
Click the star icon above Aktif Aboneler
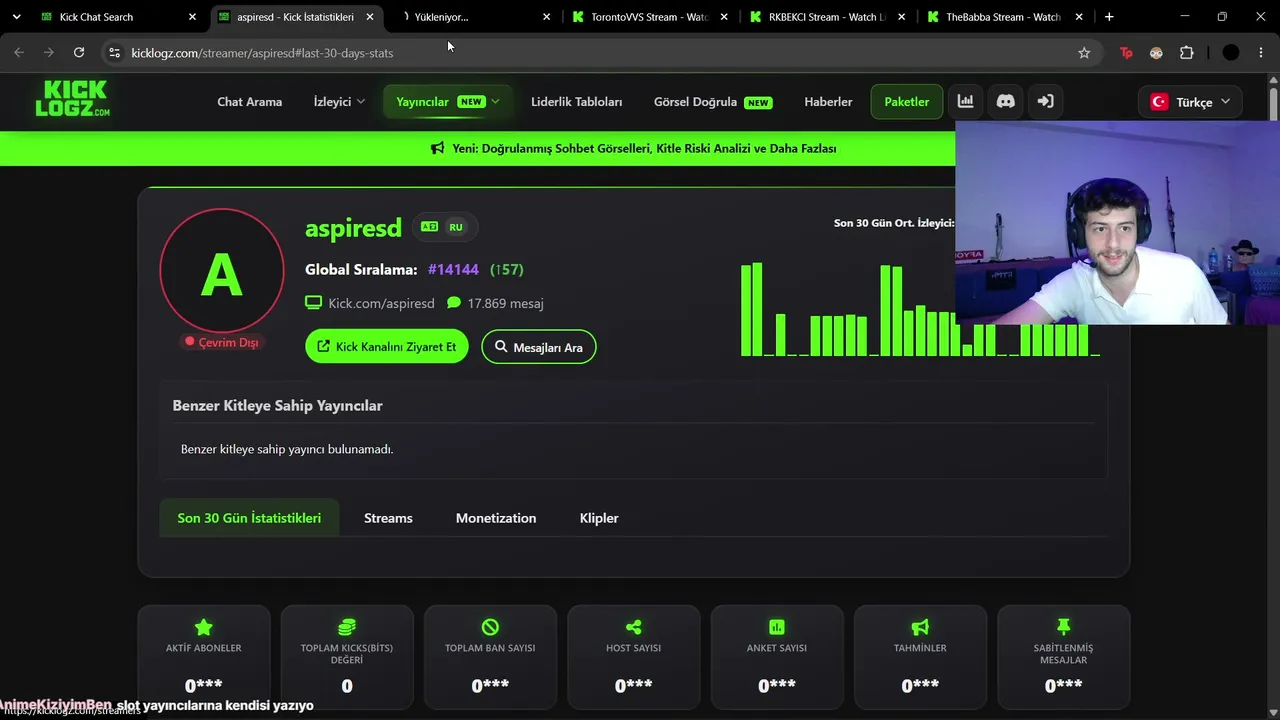[x=204, y=627]
